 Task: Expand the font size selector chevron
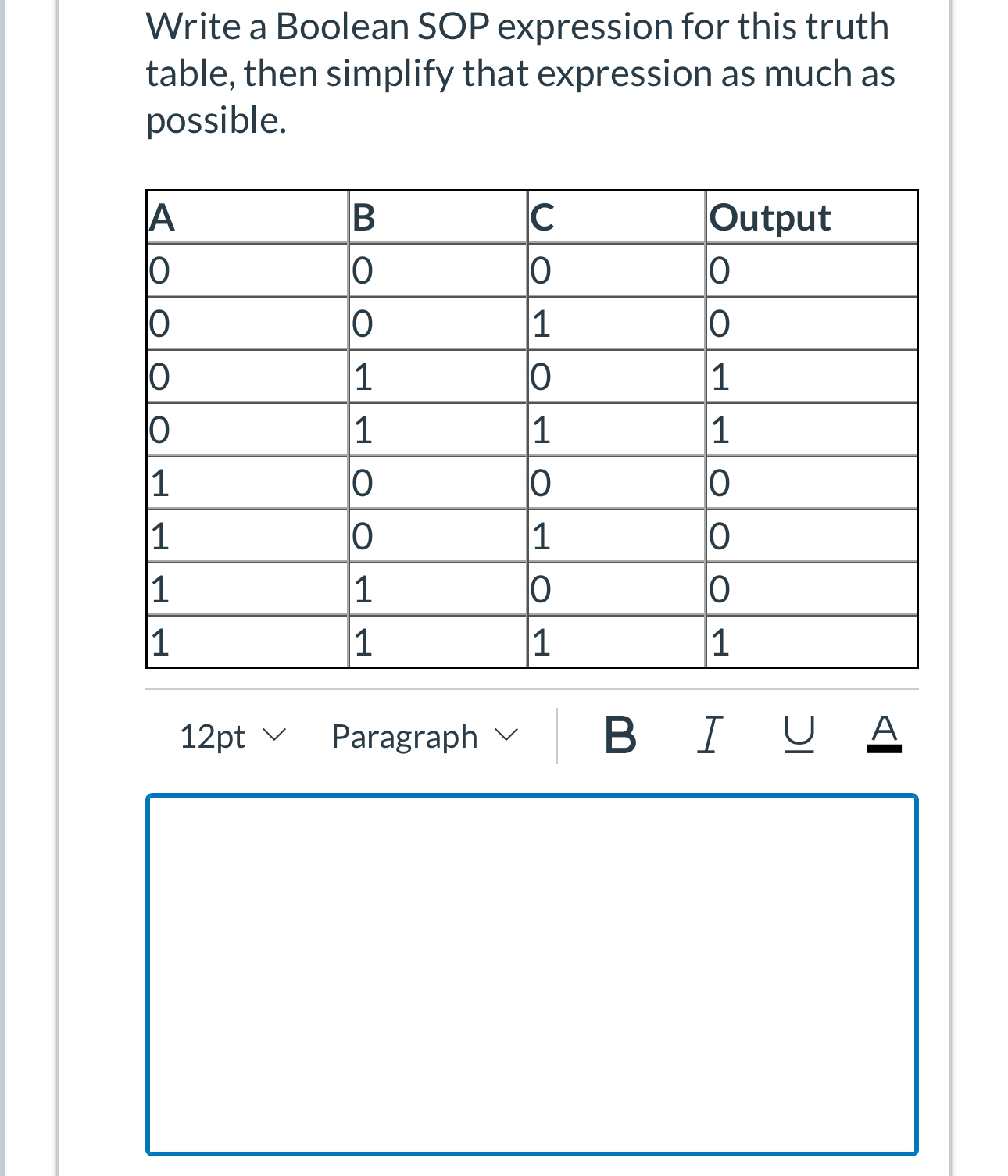[275, 735]
